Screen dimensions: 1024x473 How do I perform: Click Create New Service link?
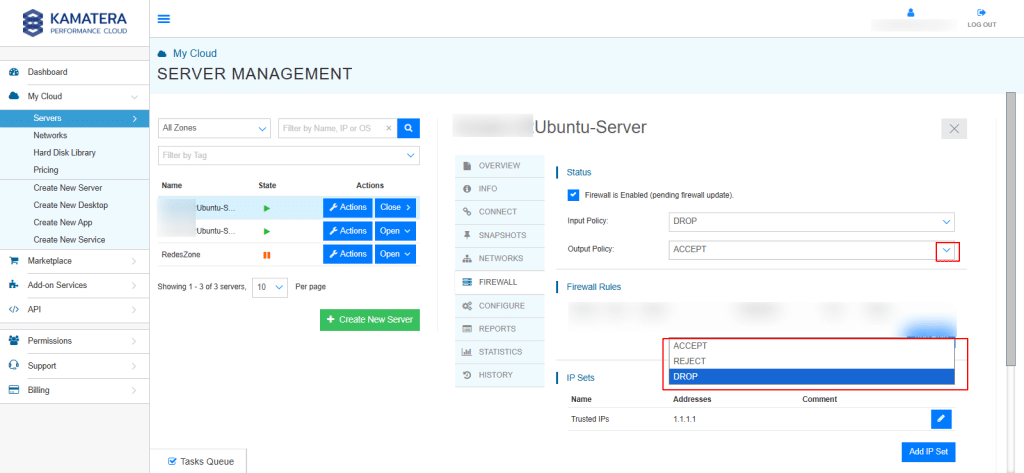point(69,240)
